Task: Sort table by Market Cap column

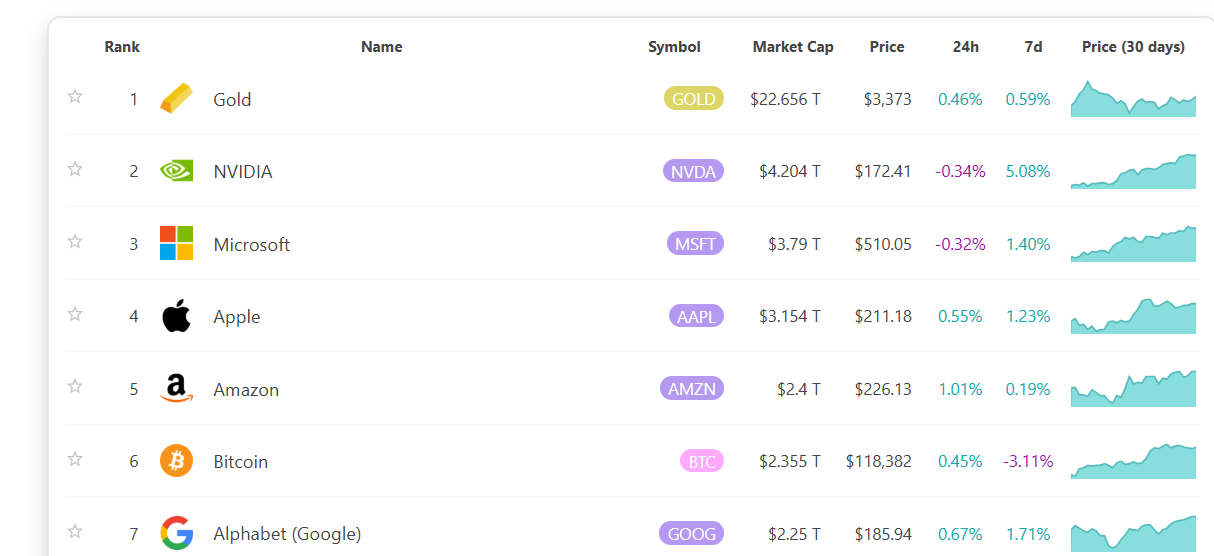Action: tap(793, 47)
